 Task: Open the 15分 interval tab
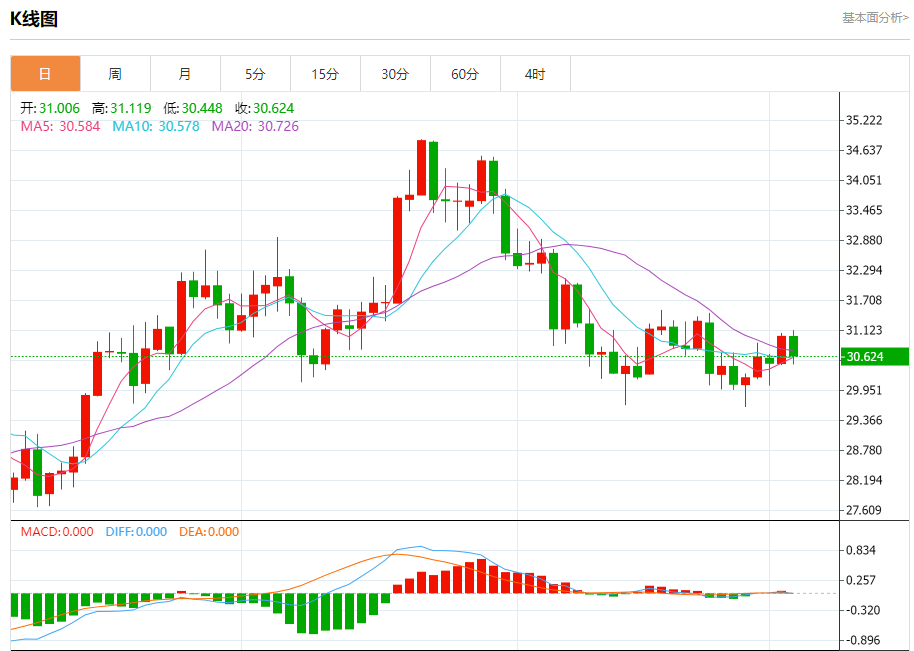point(325,74)
